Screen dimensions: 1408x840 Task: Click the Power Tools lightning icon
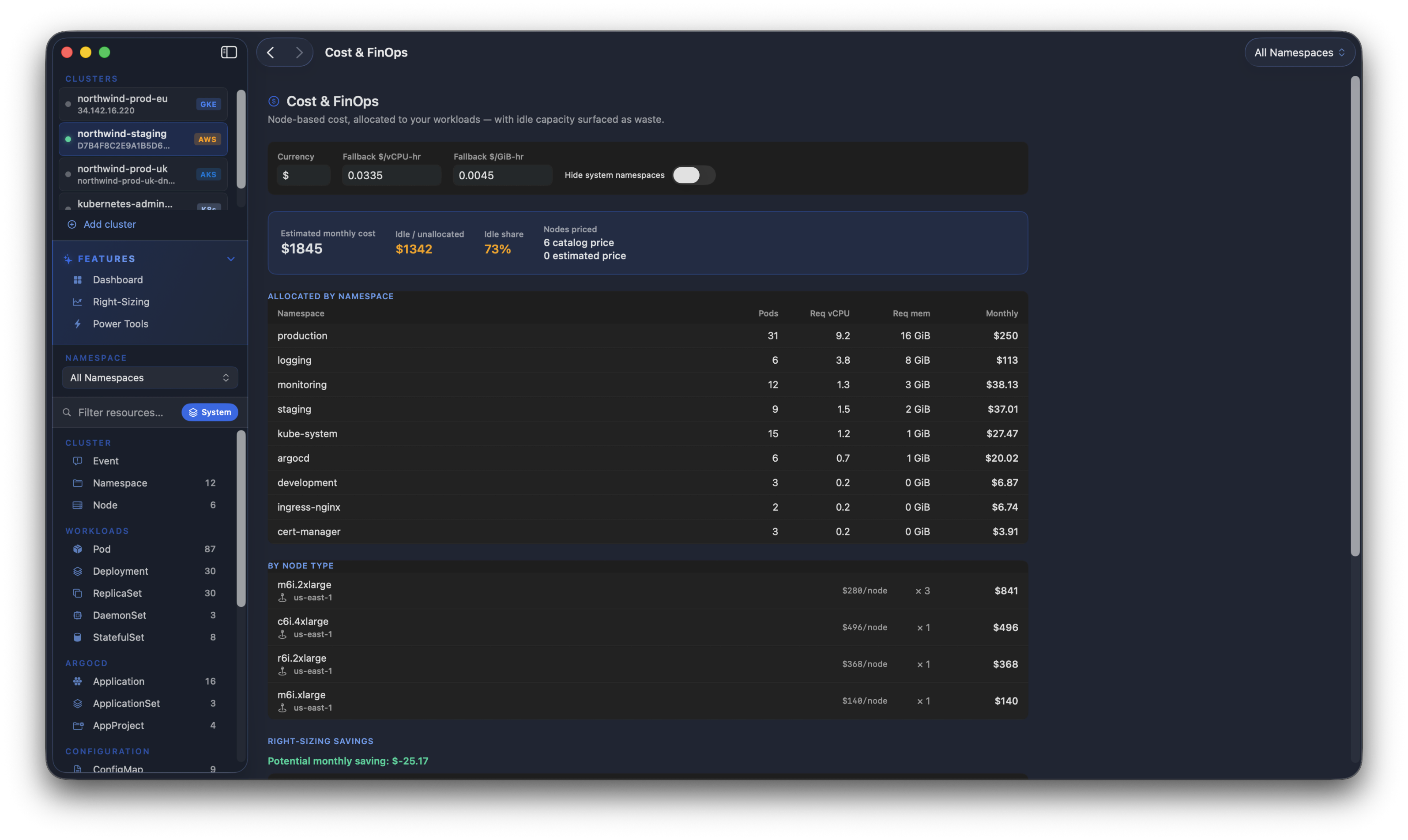(x=78, y=324)
